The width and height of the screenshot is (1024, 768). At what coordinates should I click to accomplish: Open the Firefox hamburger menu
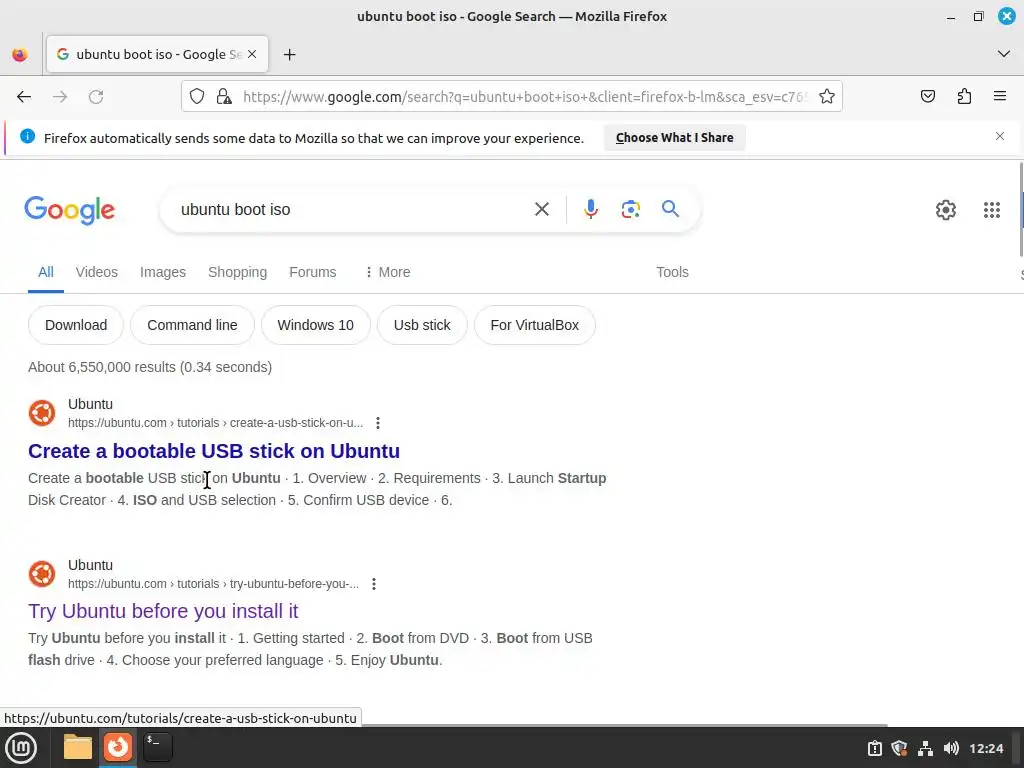[999, 97]
